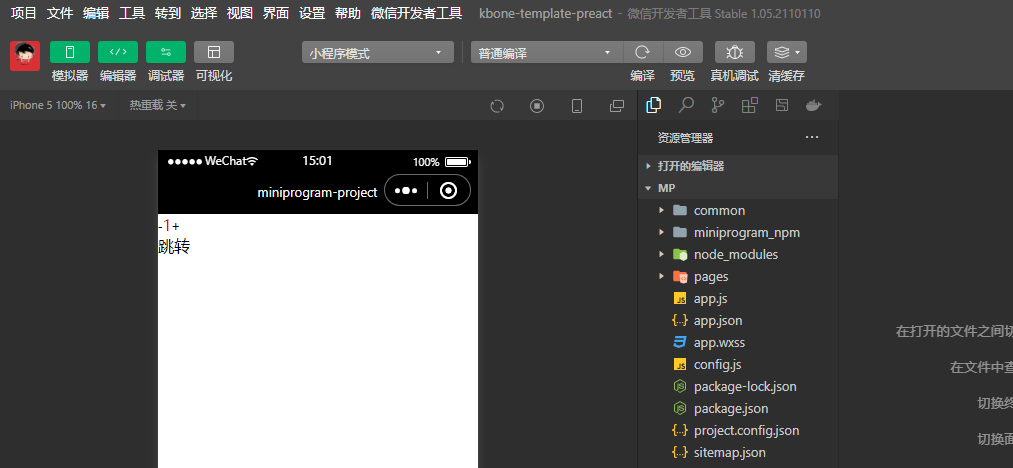The height and width of the screenshot is (468, 1013).
Task: Select the Docker whale icon in sidebar
Action: [x=813, y=105]
